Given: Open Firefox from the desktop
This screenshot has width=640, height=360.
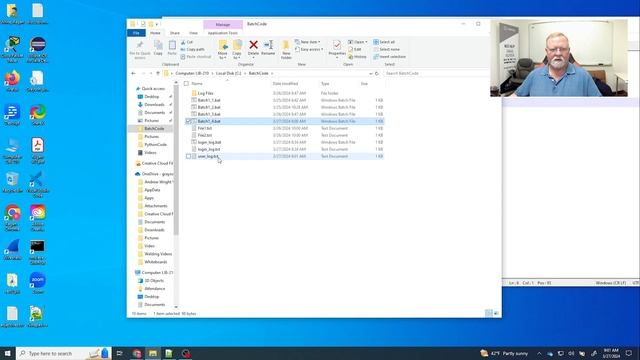Looking at the screenshot, I should click(x=12, y=80).
